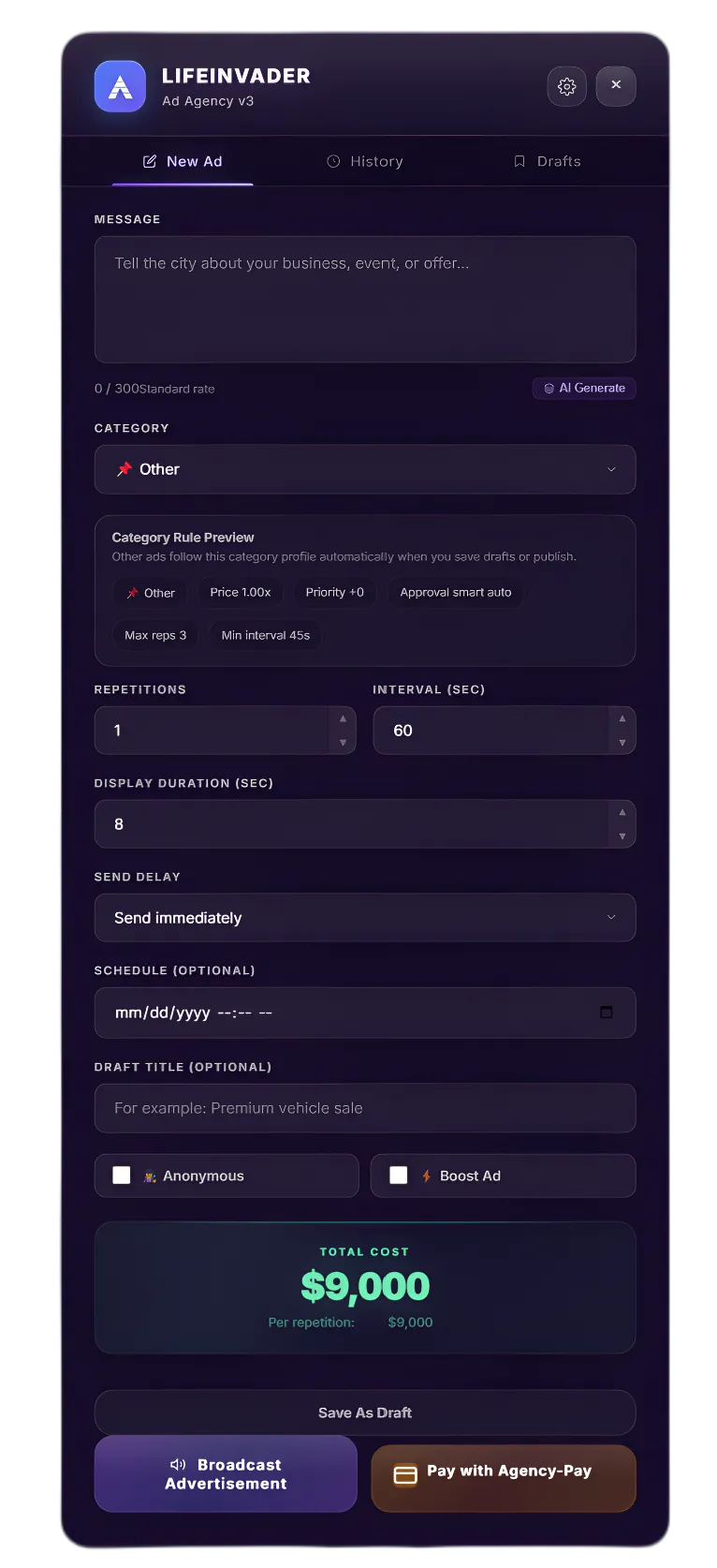Expand the Category dropdown

(x=365, y=469)
